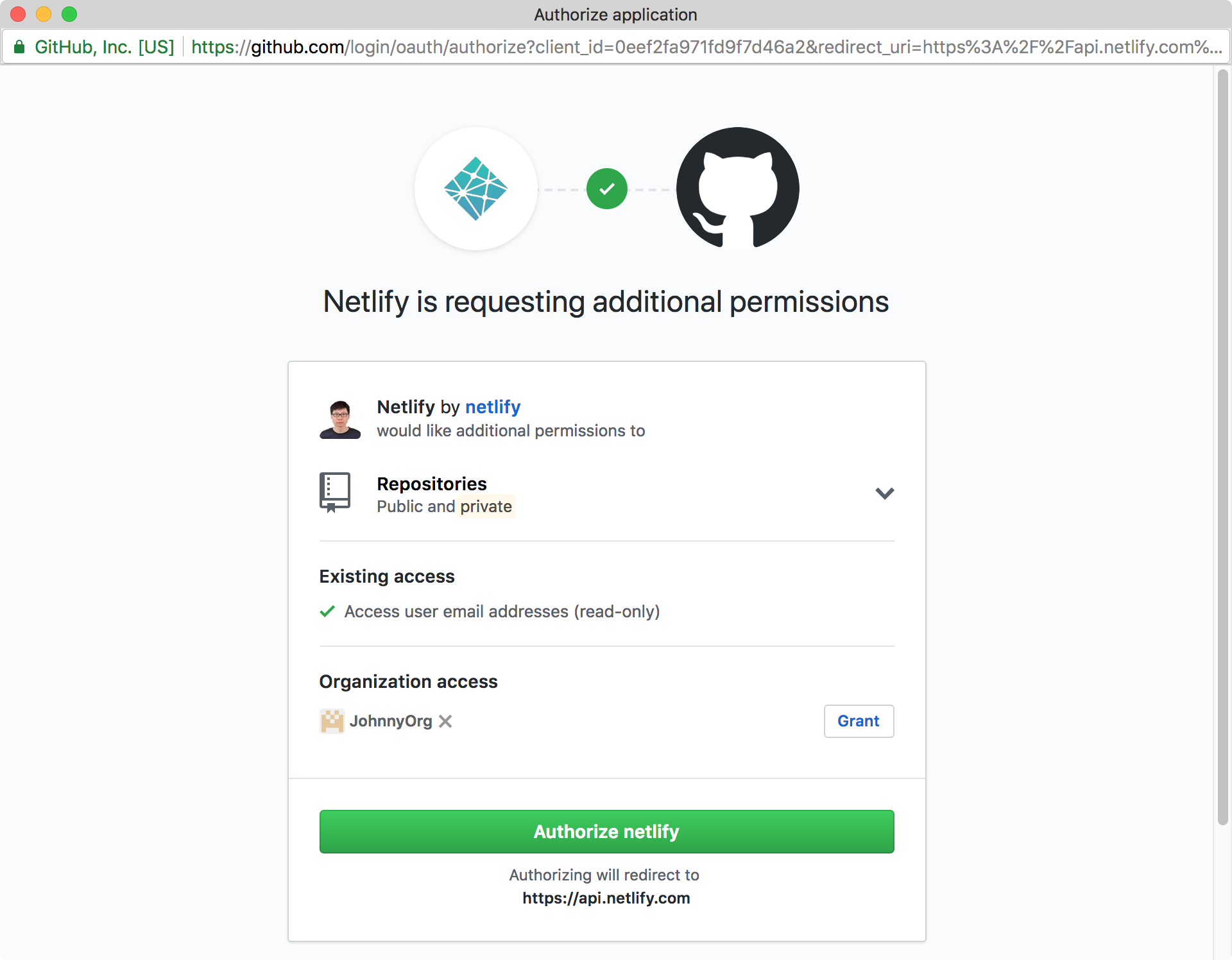This screenshot has width=1232, height=960.
Task: Click the Netlify diamond logo
Action: point(475,189)
